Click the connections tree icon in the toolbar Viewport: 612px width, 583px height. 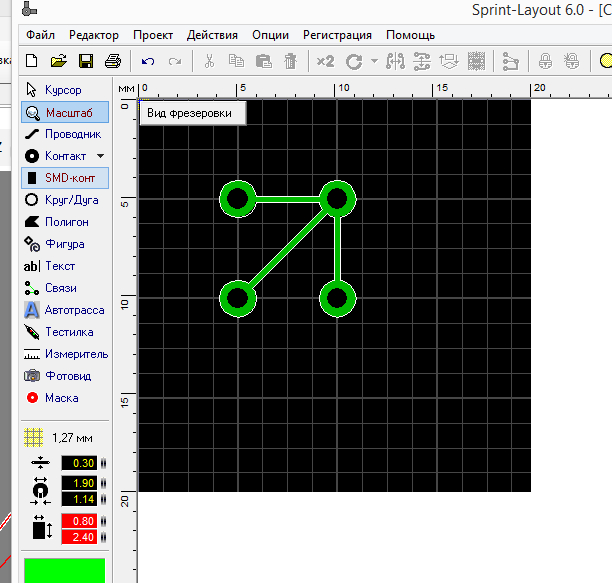coord(511,61)
